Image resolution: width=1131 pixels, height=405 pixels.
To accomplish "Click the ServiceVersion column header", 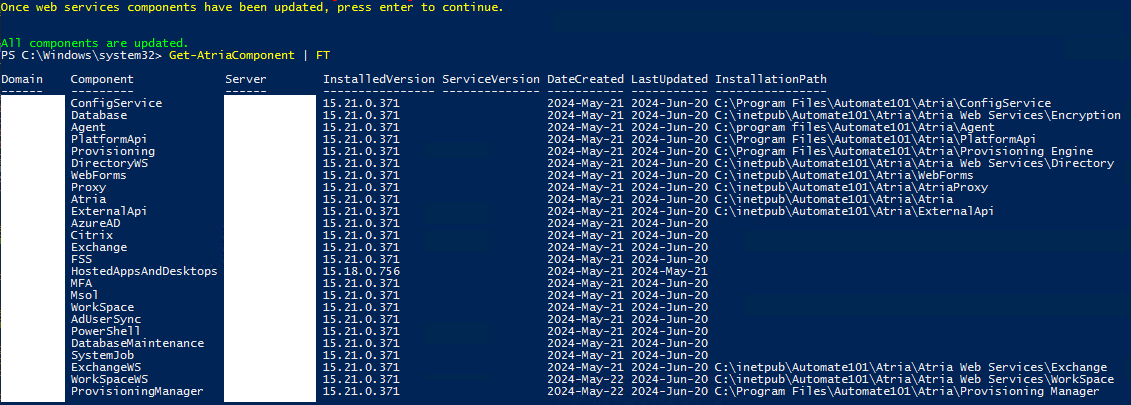I will (490, 79).
